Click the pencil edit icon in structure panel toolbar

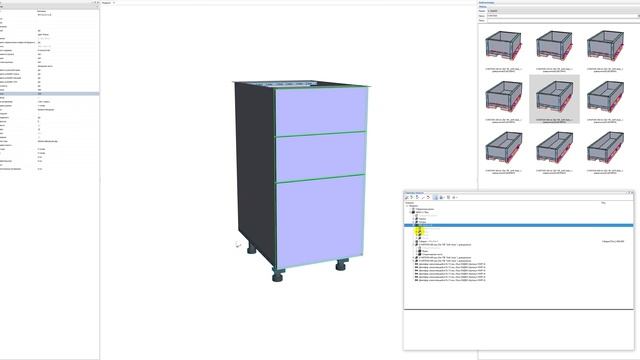click(407, 198)
